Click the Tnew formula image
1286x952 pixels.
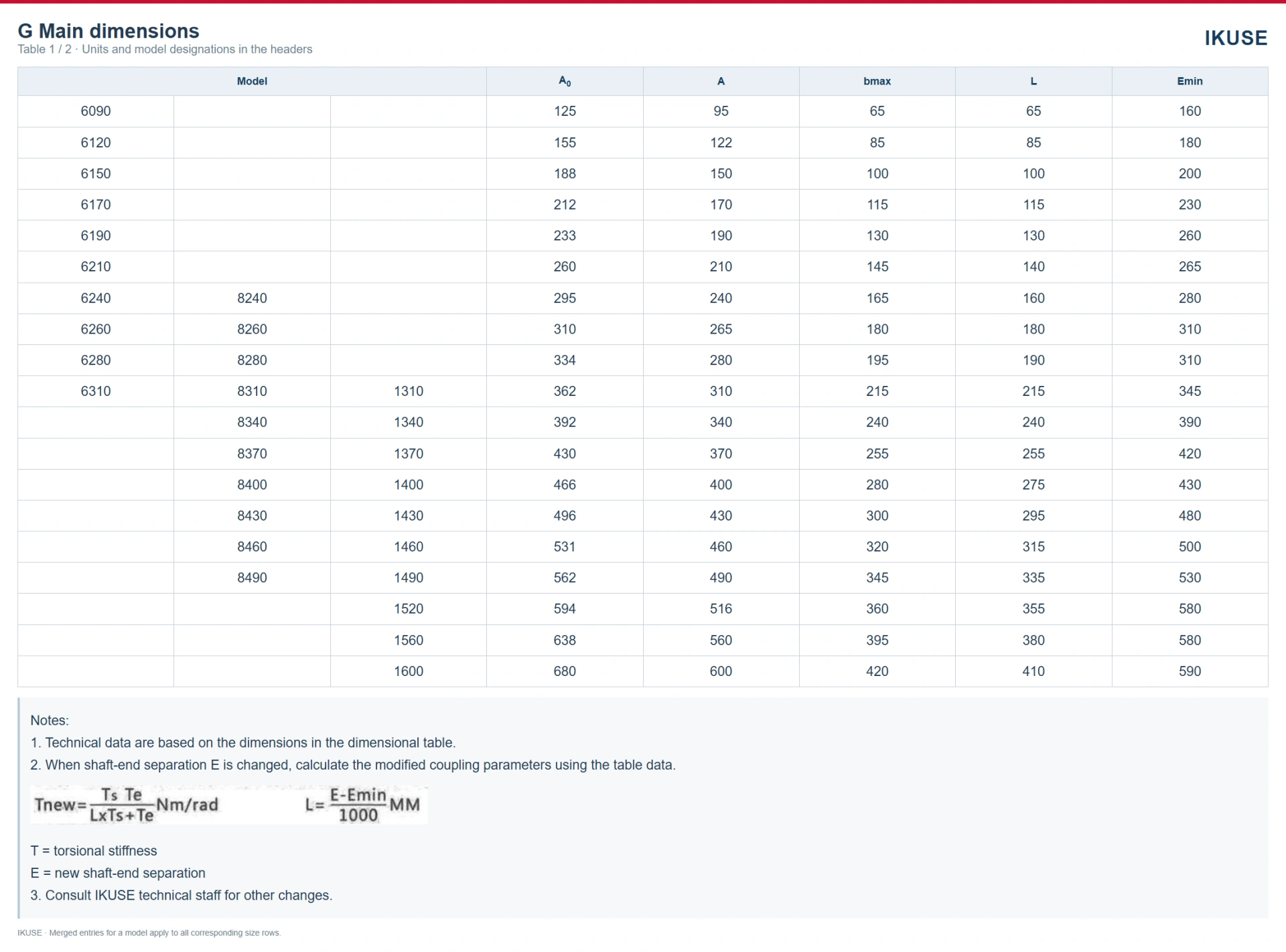(229, 805)
